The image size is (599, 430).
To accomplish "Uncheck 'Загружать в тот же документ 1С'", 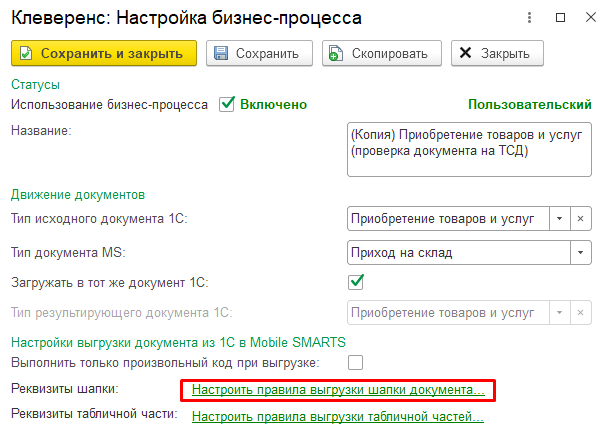I will (x=356, y=282).
